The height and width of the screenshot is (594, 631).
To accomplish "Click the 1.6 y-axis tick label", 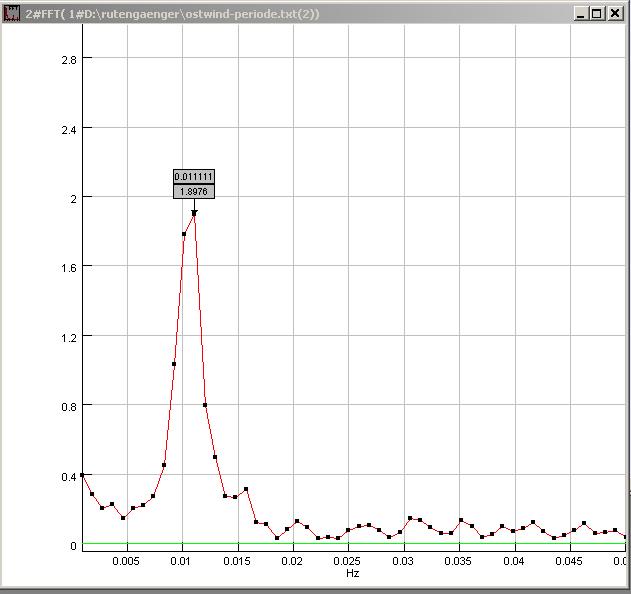I will click(69, 268).
